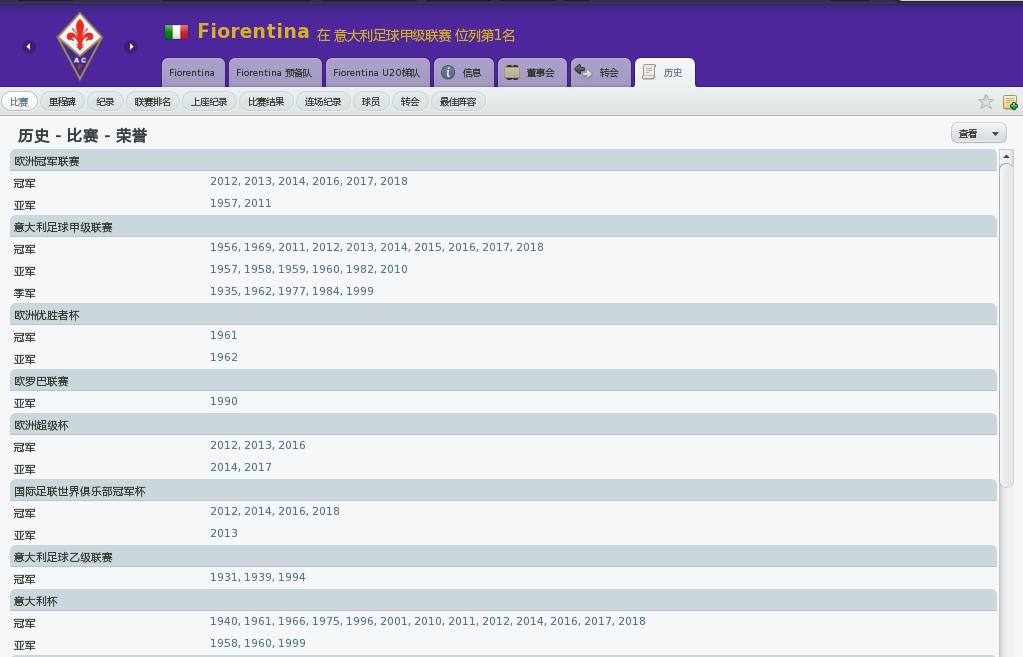The height and width of the screenshot is (657, 1023).
Task: Click 意大利杯 section header
Action: tap(503, 601)
